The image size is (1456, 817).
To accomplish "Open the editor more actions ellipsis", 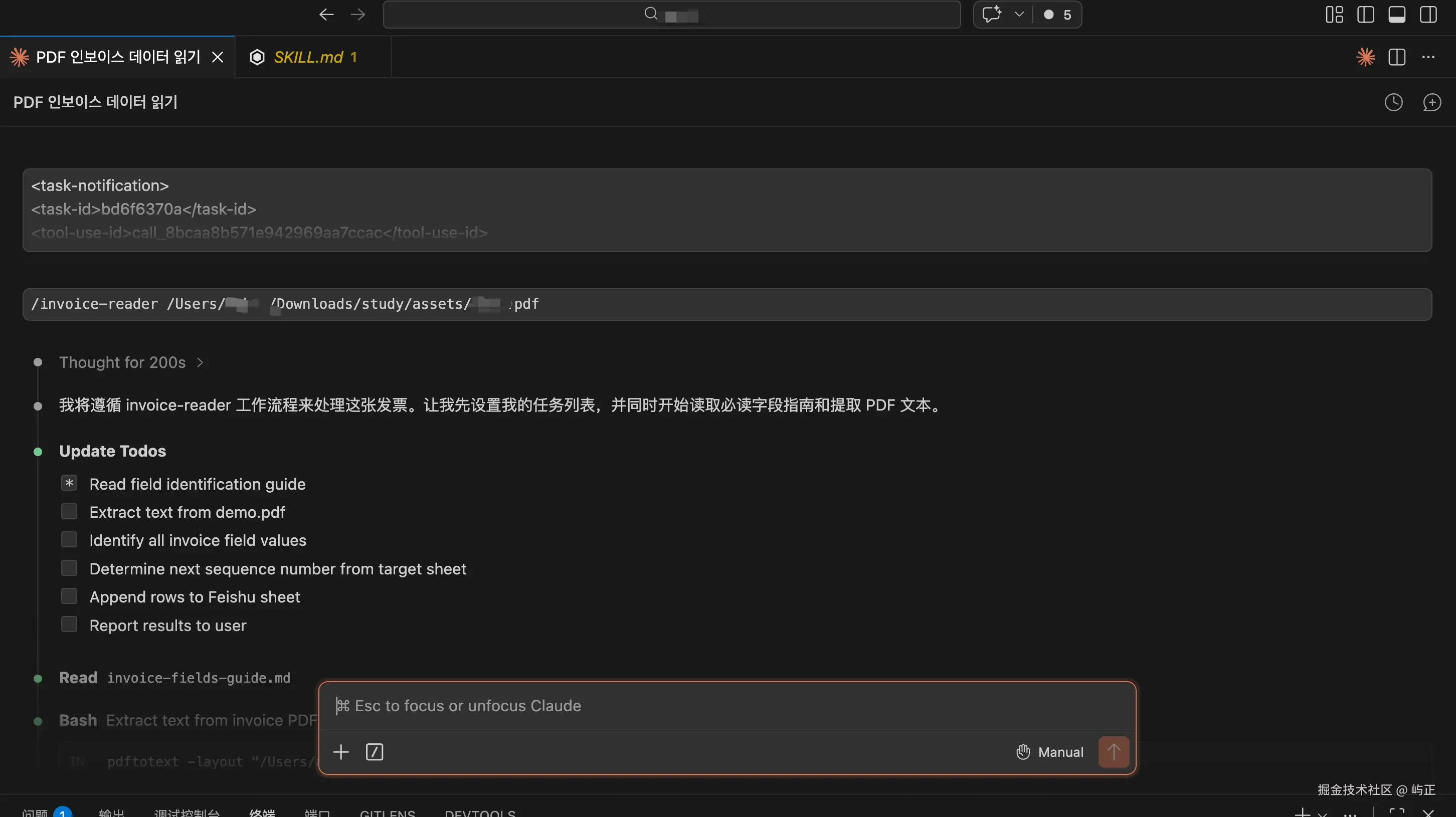I will [x=1428, y=57].
